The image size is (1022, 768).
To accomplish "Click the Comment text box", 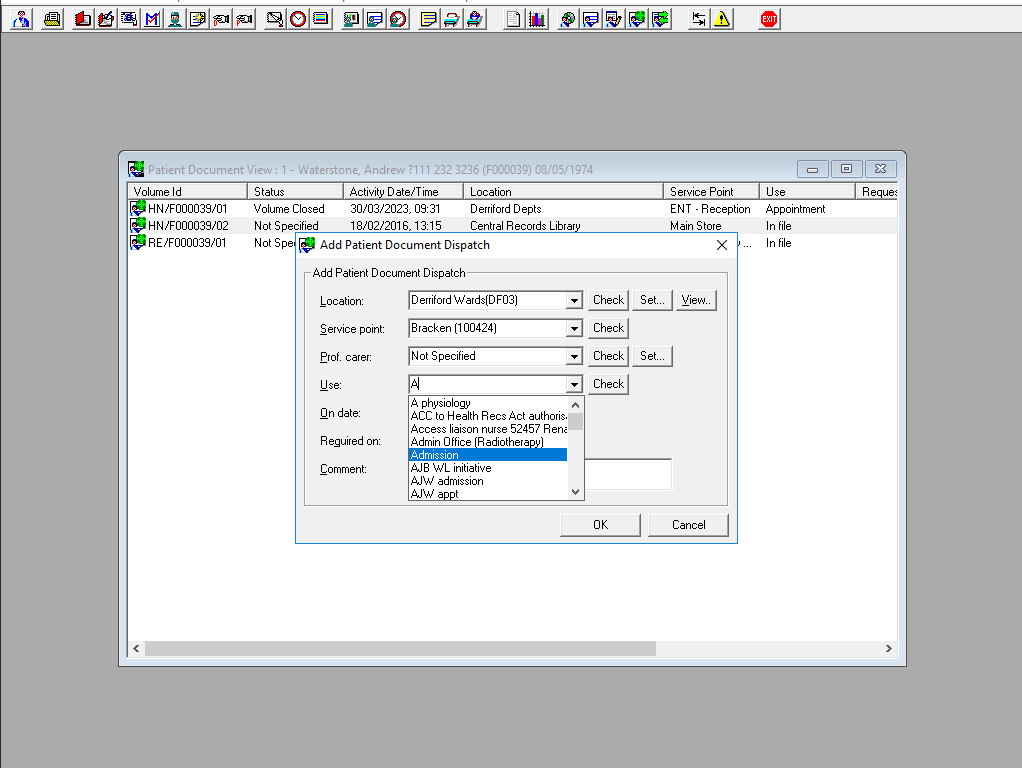I will click(x=628, y=474).
